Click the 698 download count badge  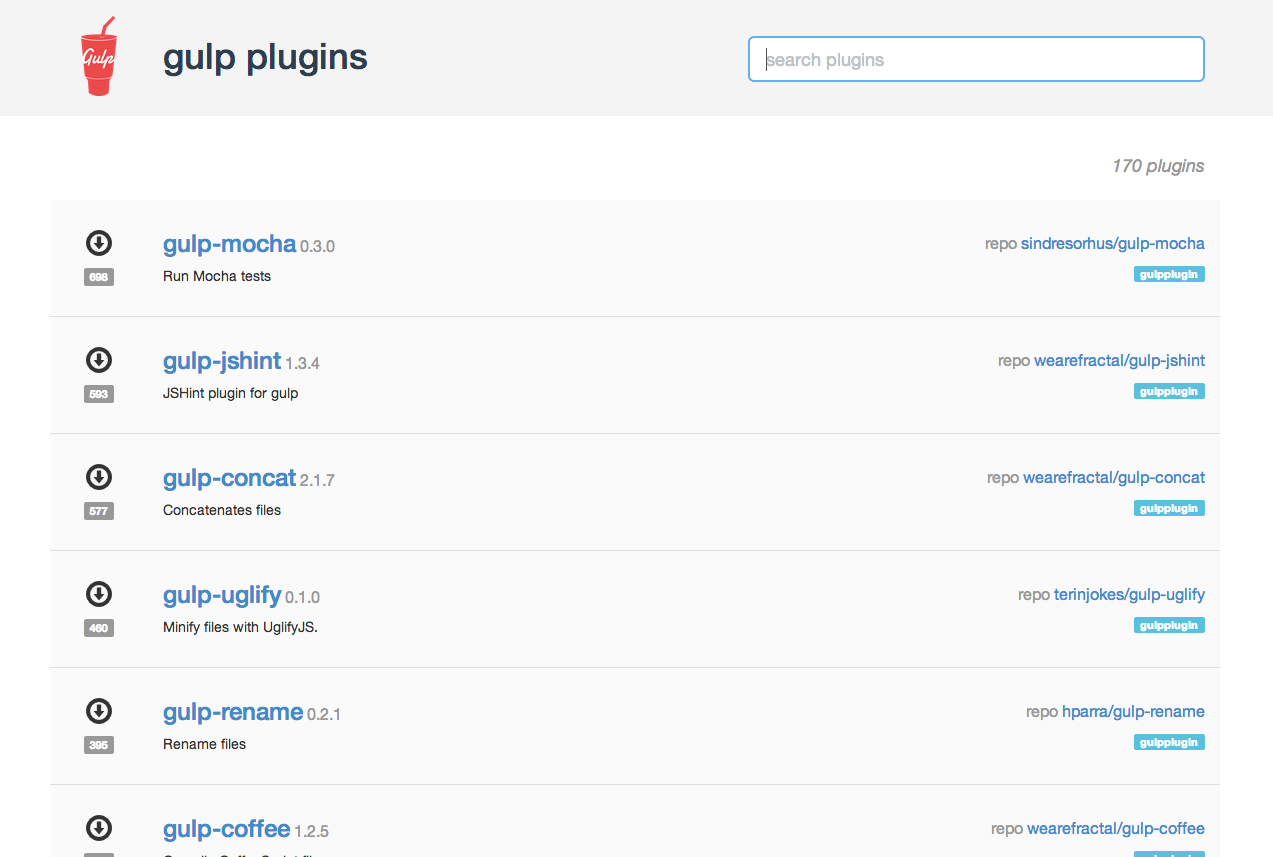pyautogui.click(x=99, y=277)
